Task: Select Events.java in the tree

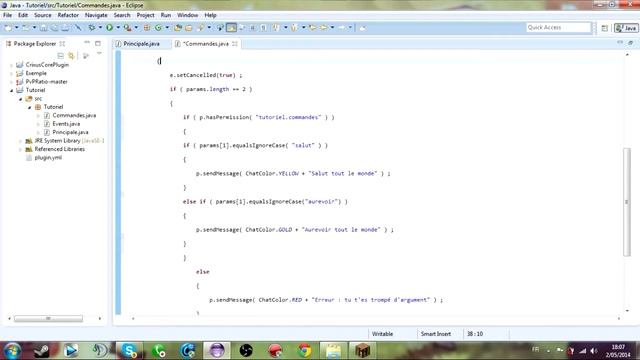Action: [66, 124]
